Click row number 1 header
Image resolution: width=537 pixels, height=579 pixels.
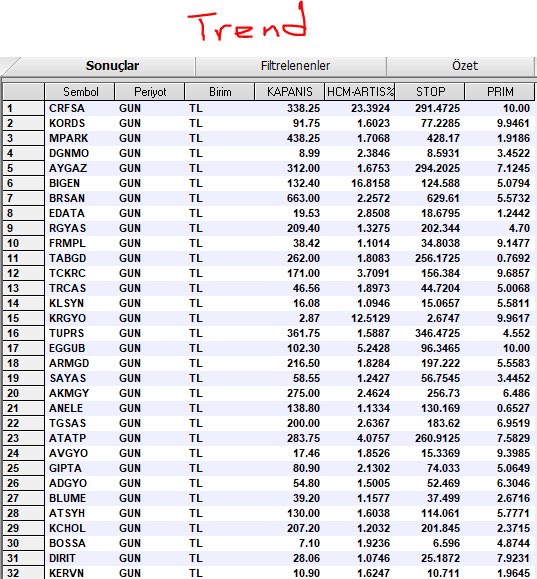click(23, 108)
